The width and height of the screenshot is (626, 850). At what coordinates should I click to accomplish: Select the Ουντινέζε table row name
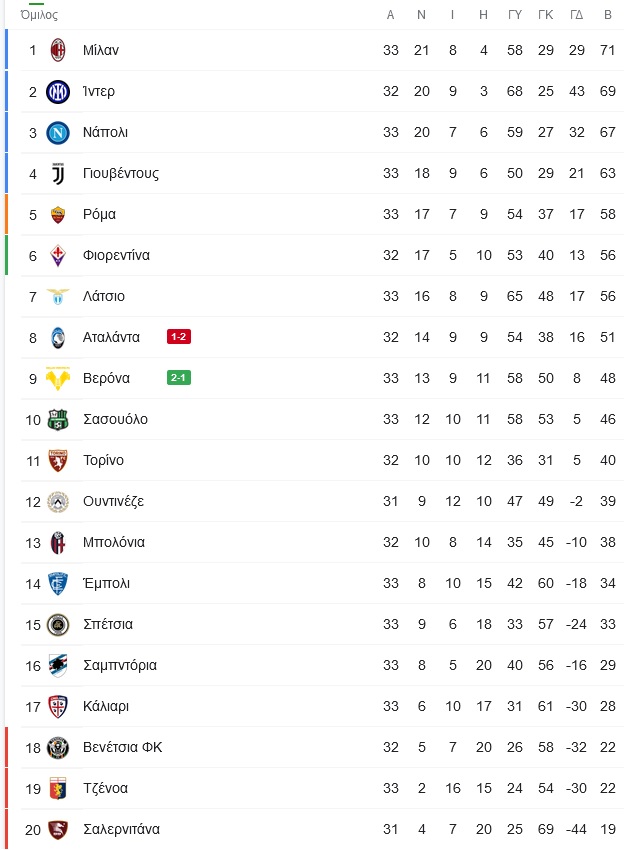pos(114,501)
